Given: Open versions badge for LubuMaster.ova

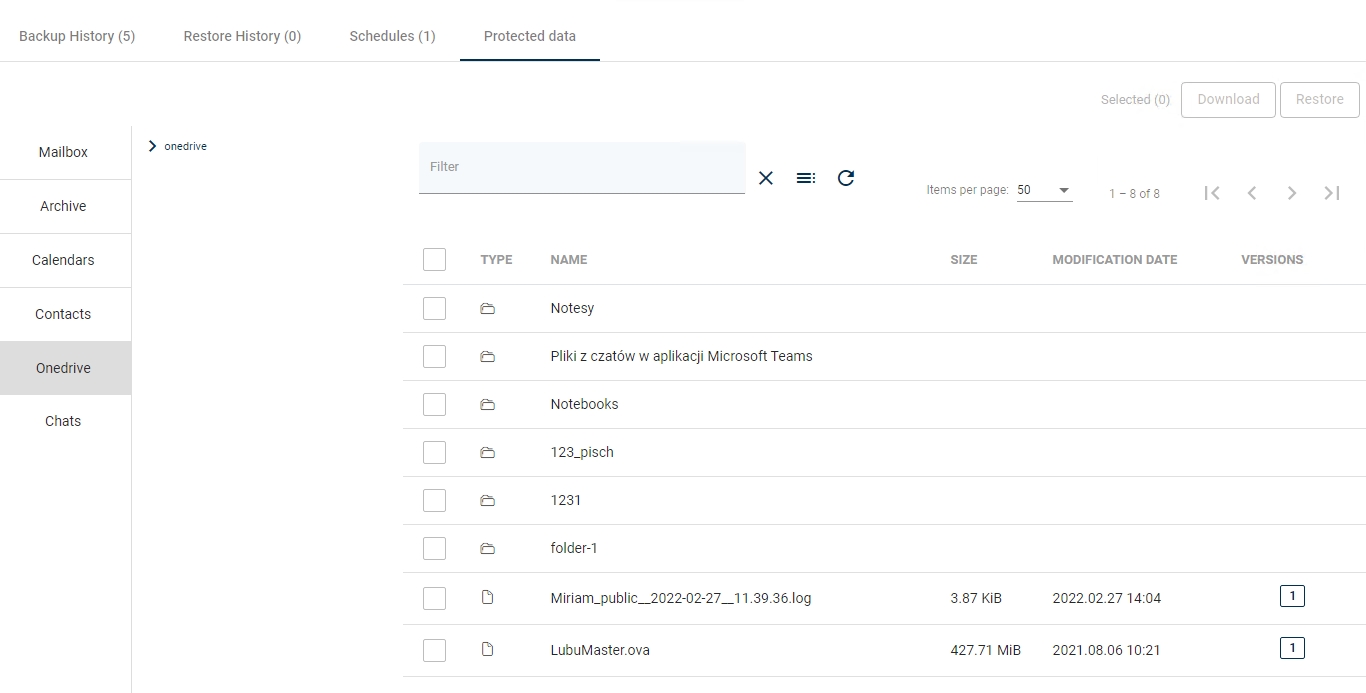Looking at the screenshot, I should (x=1292, y=648).
